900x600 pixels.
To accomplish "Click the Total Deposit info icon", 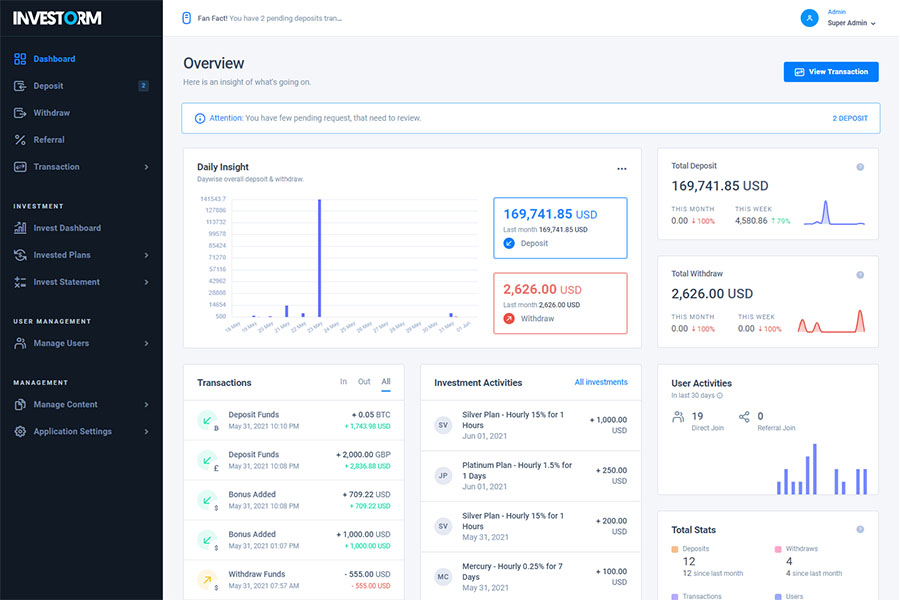I will click(858, 166).
